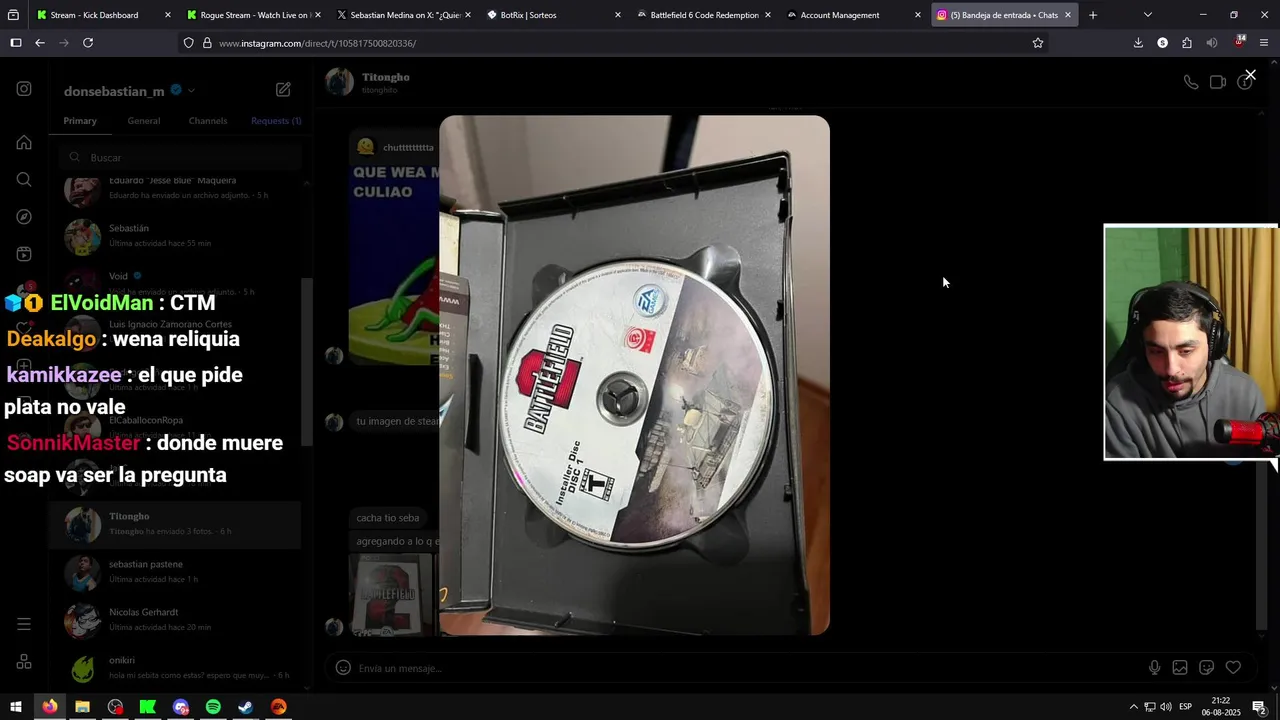Open the Sebastian Medina on X tab
Viewport: 1280px width, 720px height.
[403, 15]
